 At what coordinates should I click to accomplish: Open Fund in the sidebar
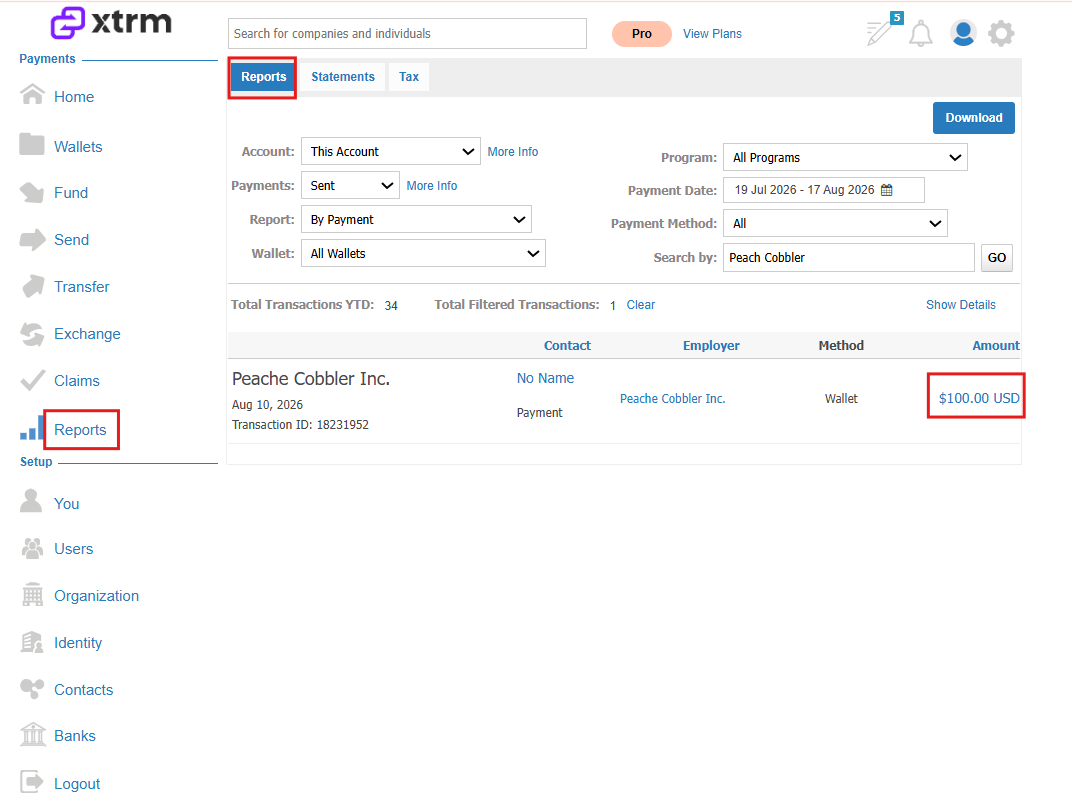[x=71, y=193]
